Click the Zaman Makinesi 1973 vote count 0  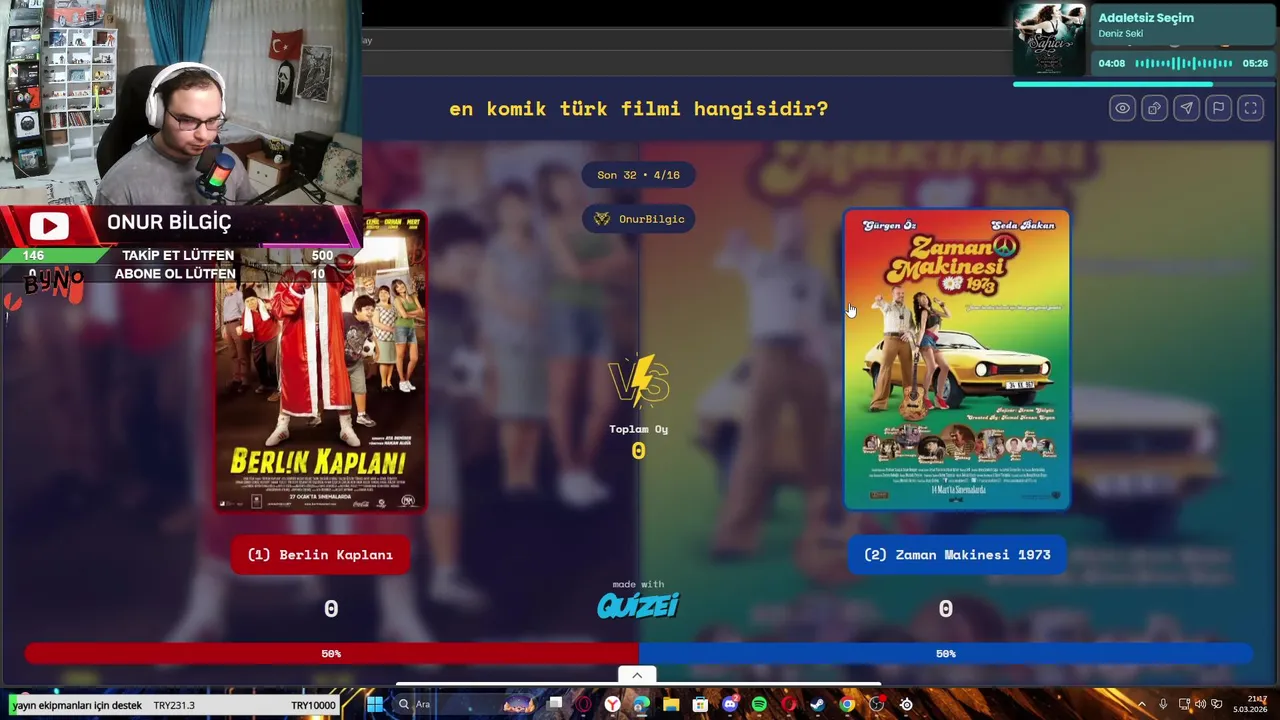pos(946,609)
